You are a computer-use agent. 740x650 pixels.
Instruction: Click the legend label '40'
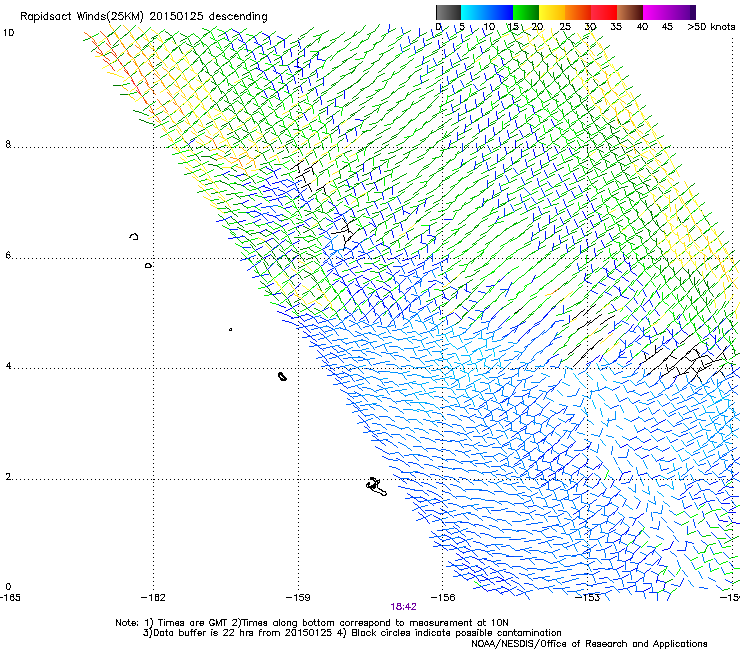point(642,26)
